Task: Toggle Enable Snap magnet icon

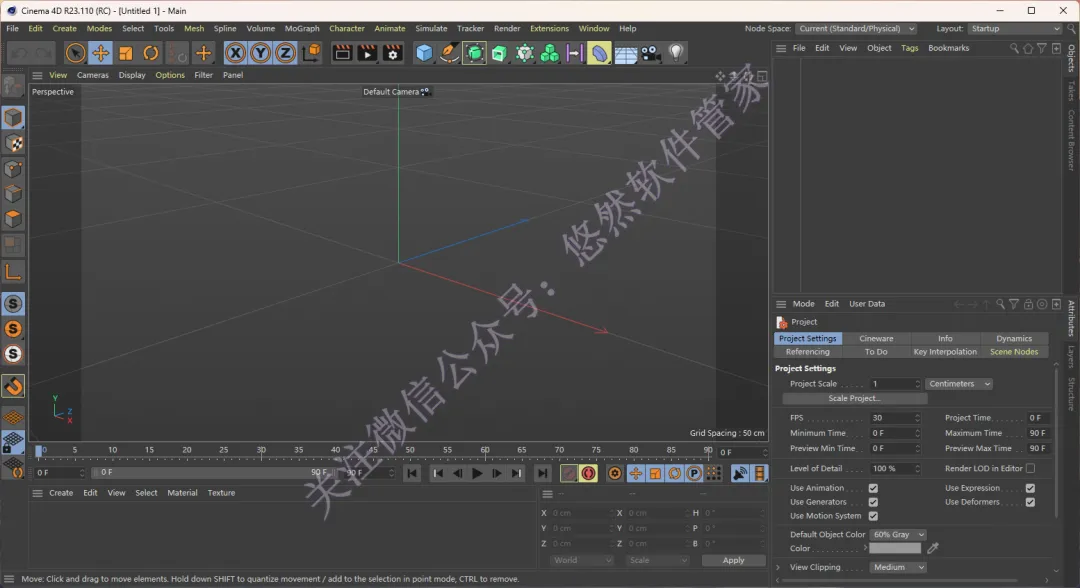Action: click(x=13, y=386)
